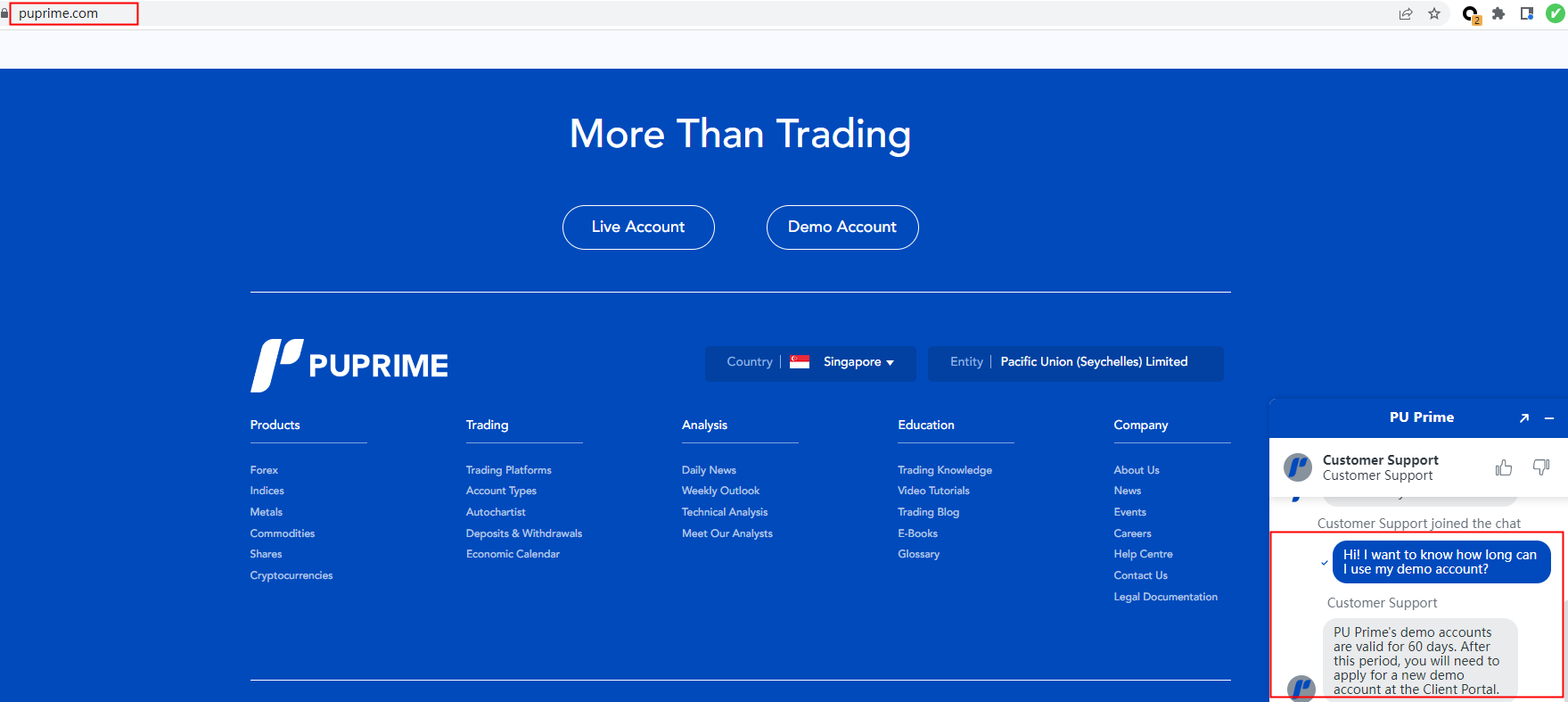
Task: Go to Technical Analysis
Action: 725,512
